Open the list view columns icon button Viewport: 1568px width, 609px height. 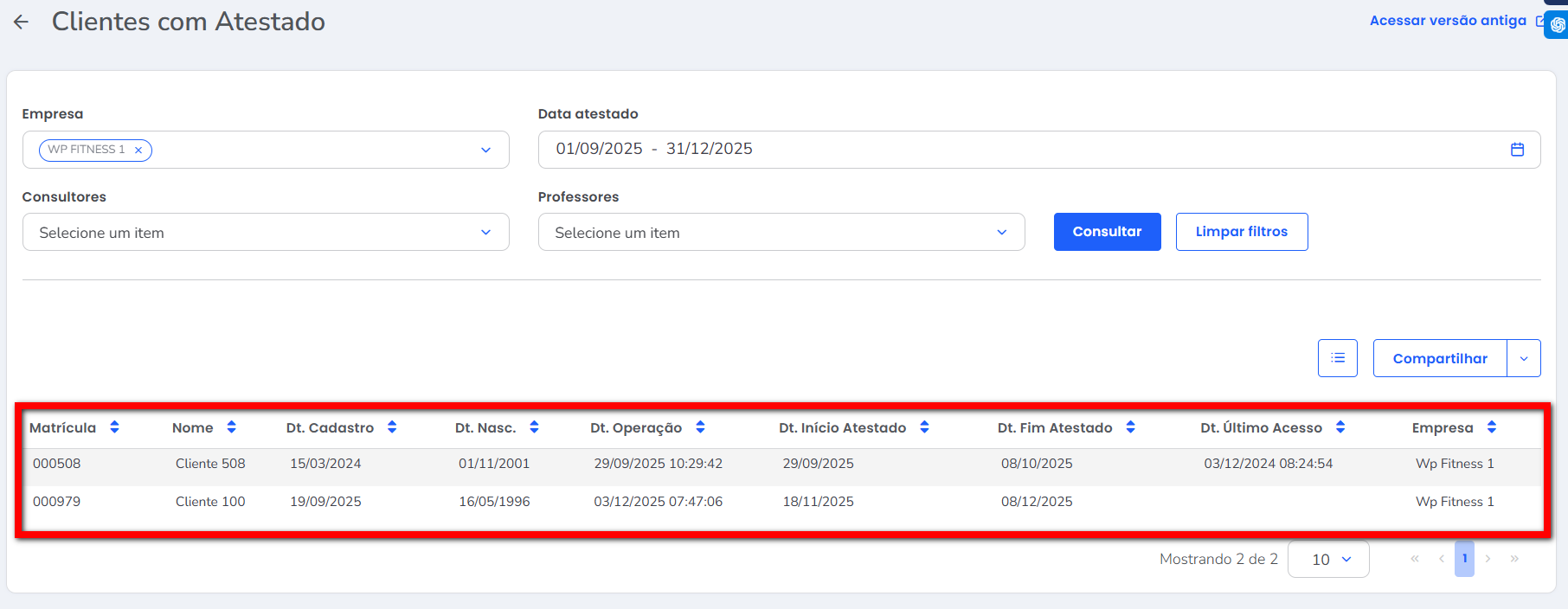1337,358
